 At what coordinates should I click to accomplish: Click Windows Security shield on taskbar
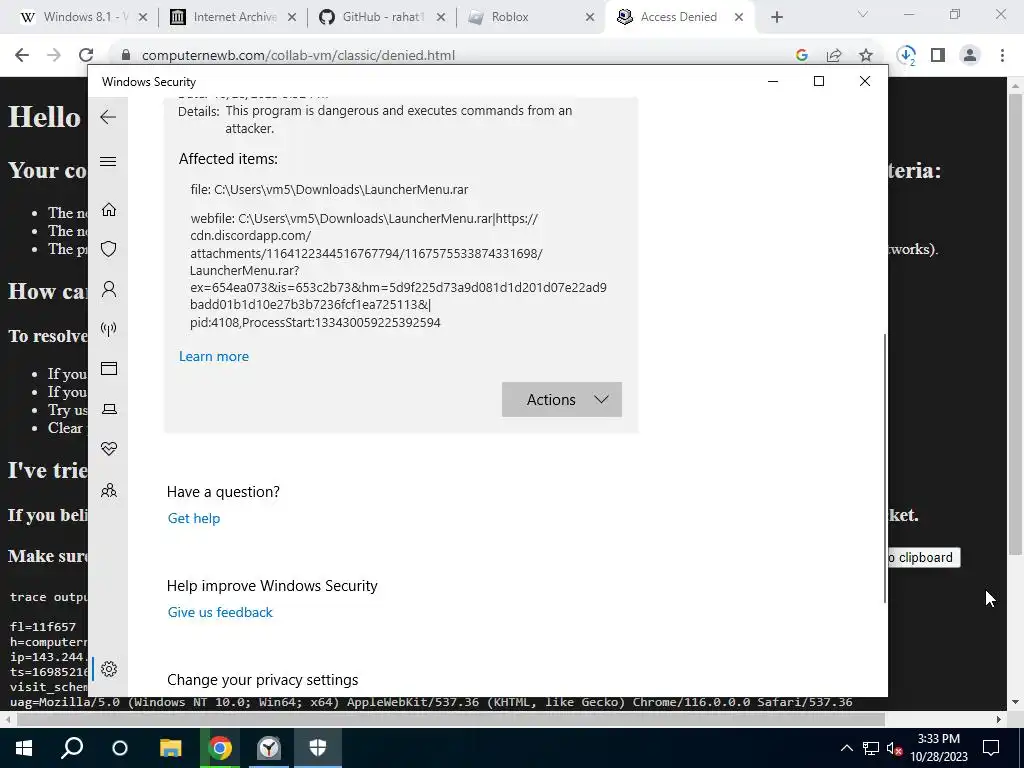click(318, 748)
